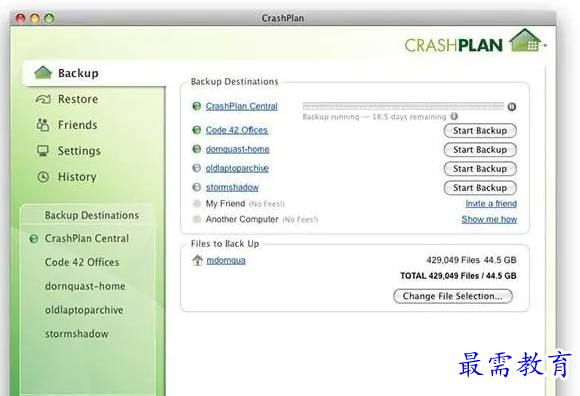580x396 pixels.
Task: Click the status icon beside CrashPlan Central link
Action: 197,106
